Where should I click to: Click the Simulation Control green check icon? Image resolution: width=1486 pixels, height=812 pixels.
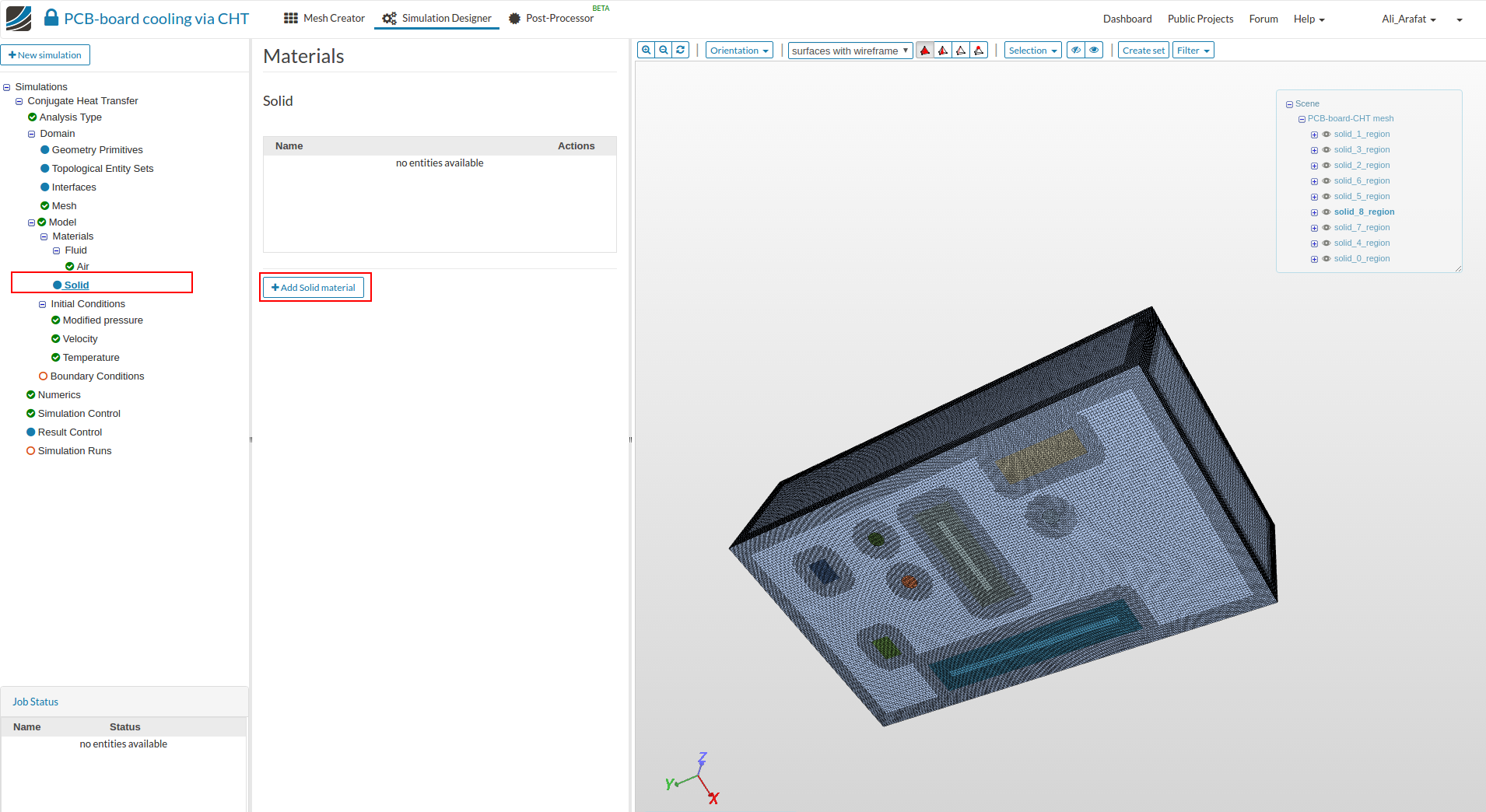pos(30,414)
